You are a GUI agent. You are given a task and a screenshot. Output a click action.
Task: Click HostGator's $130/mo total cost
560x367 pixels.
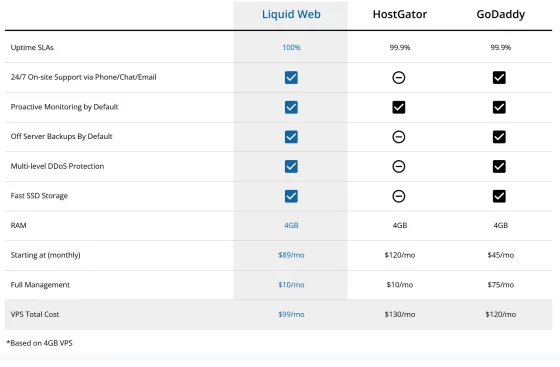[x=400, y=314]
